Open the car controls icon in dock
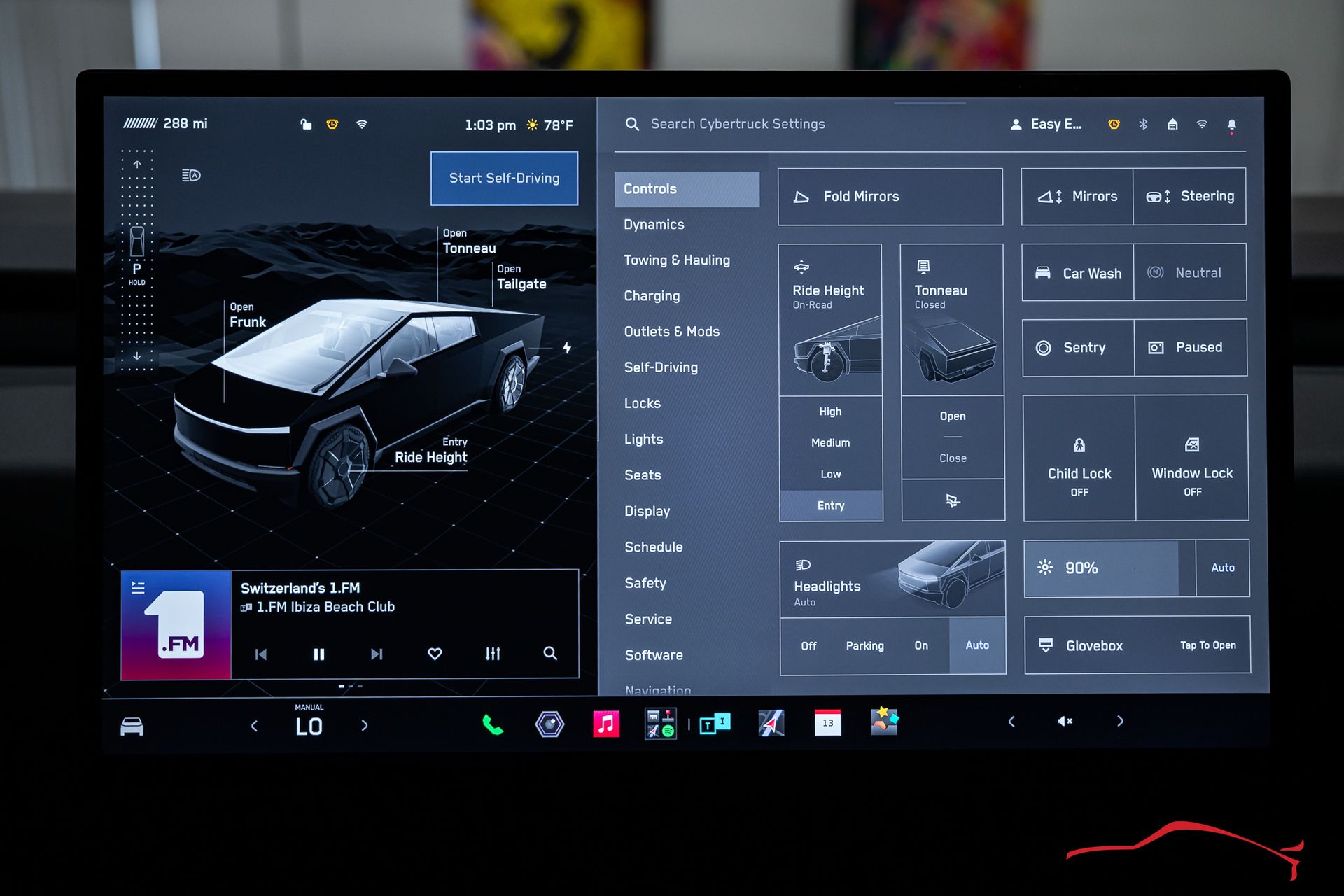 (132, 727)
